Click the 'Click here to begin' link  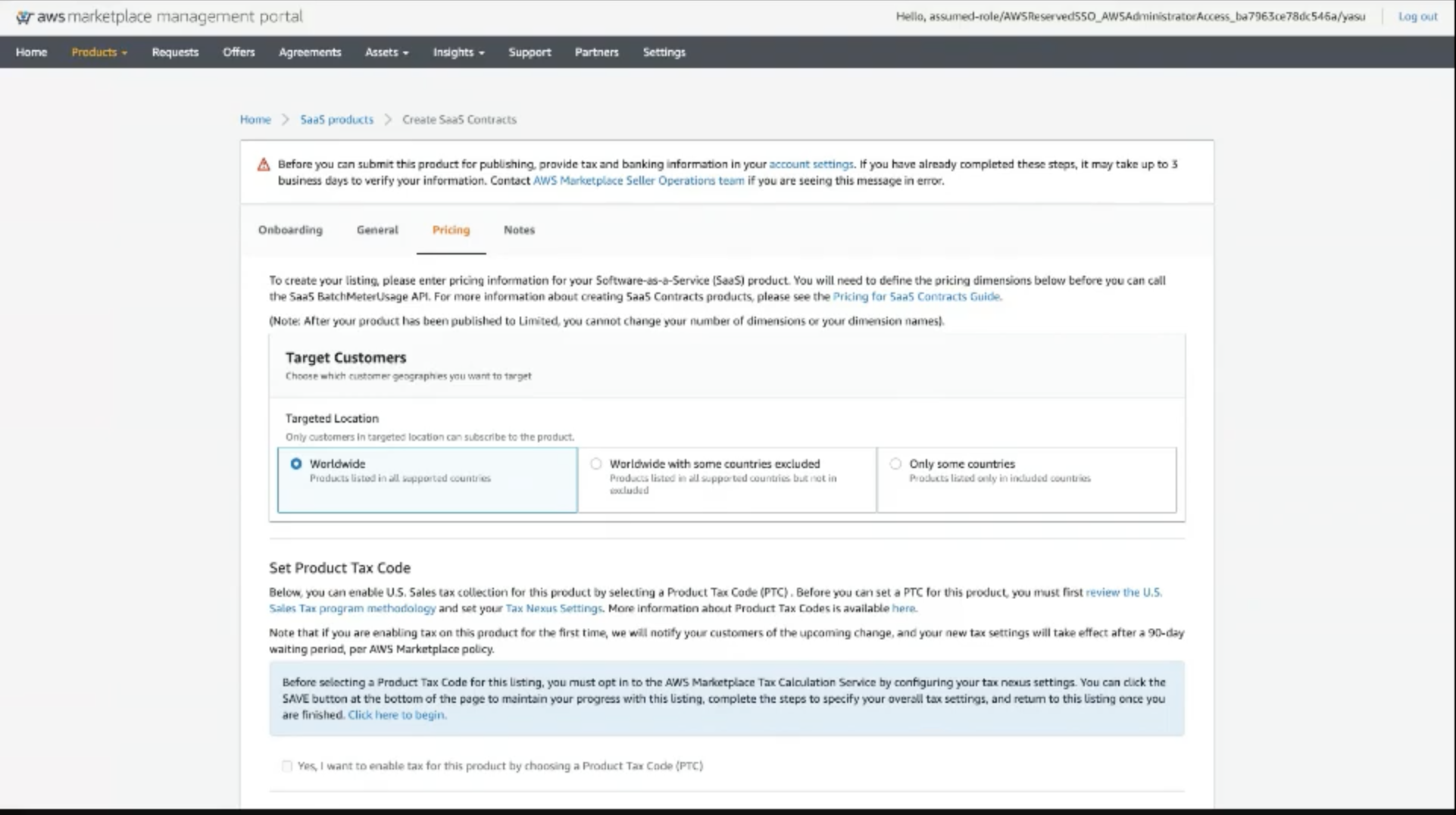(x=396, y=715)
